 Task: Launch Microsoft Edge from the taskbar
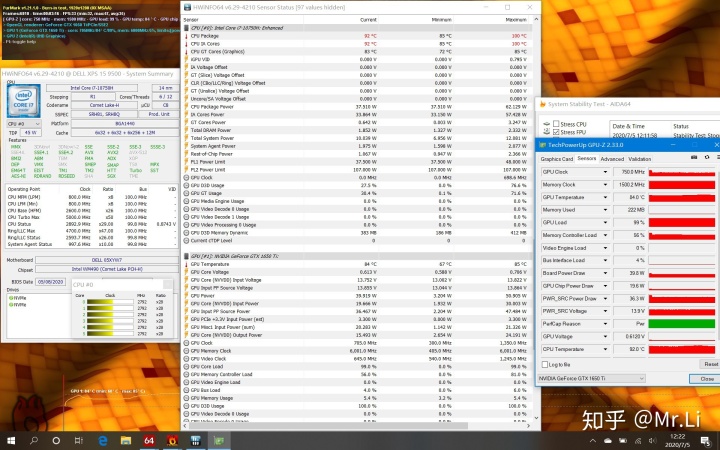103,440
